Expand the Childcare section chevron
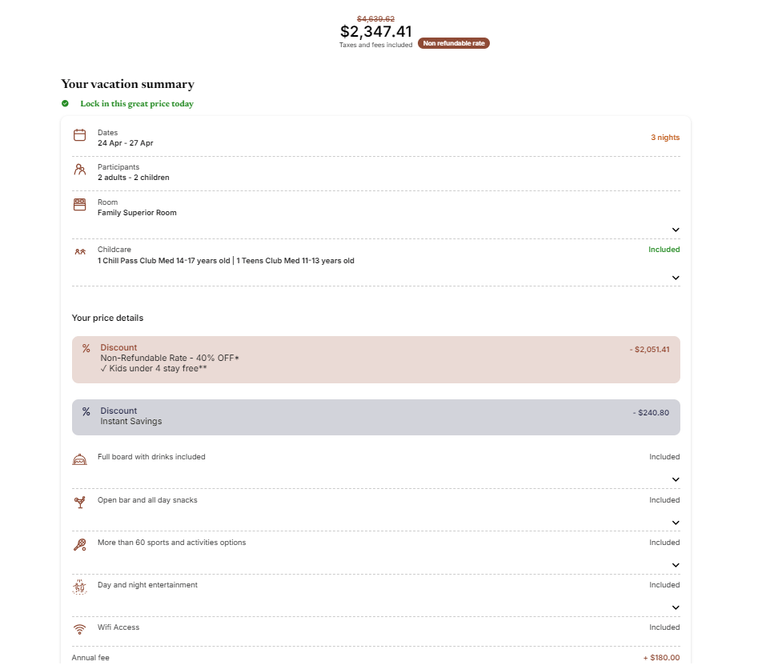Viewport: 770px width, 669px height. pyautogui.click(x=675, y=277)
